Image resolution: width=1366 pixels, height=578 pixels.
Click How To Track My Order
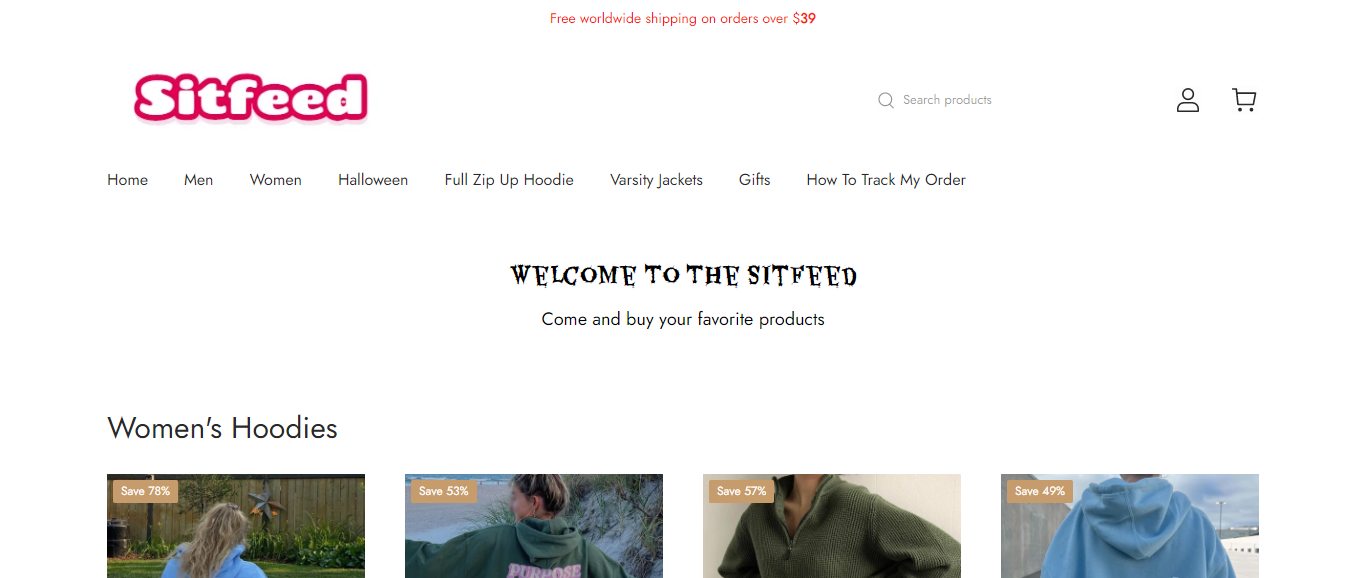886,180
